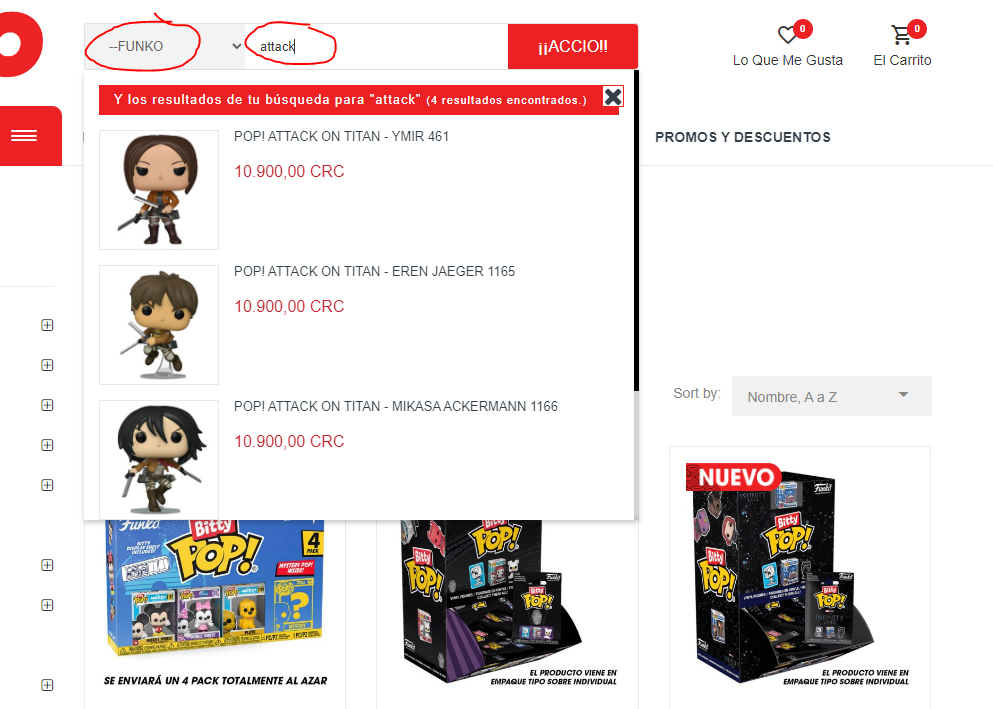Open Mikasa Ackermann 1166 result title
The image size is (993, 709).
(396, 406)
